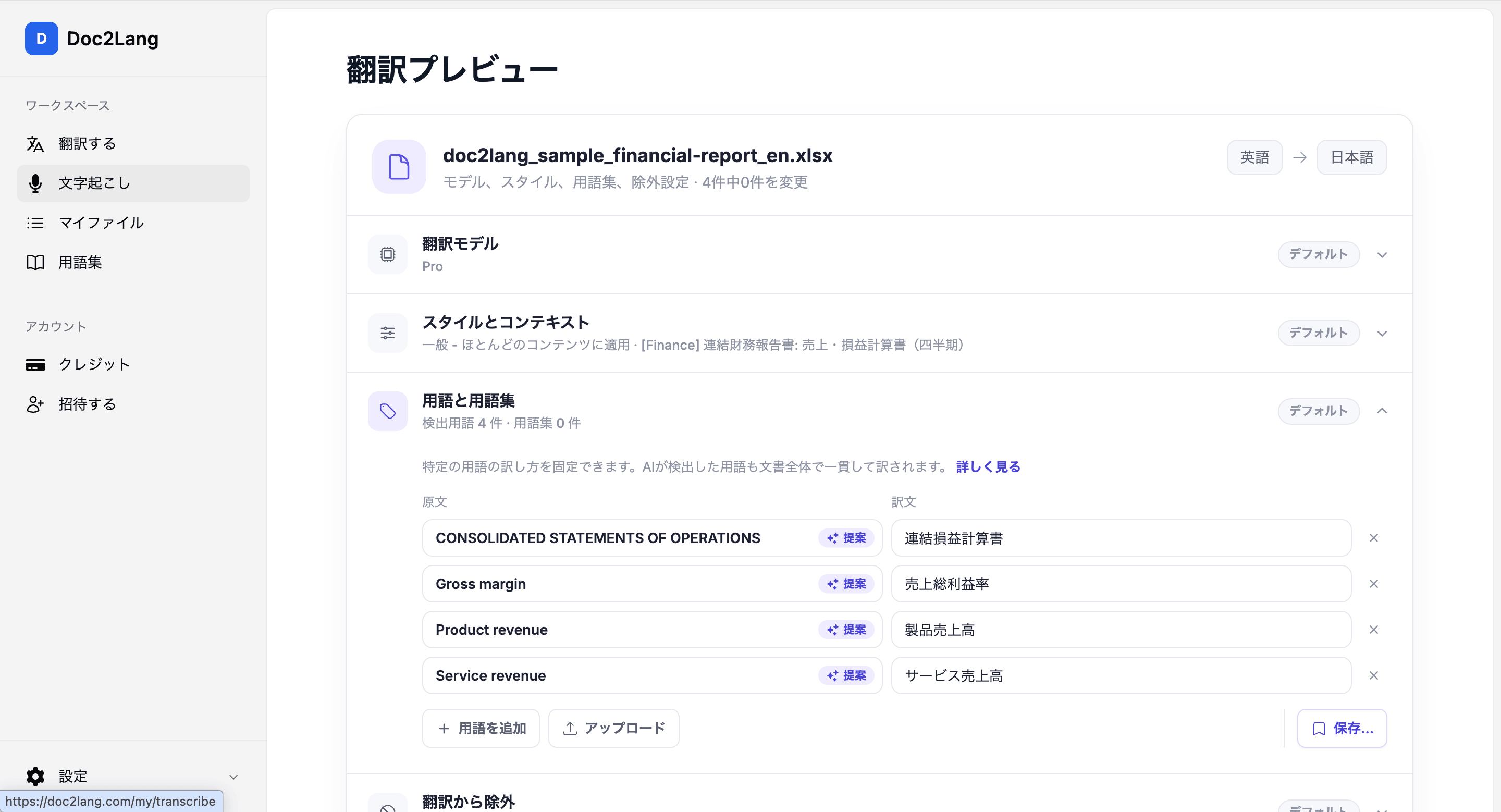Click the filename doc2lang_sample_financial-report_en.xlsx

(637, 155)
